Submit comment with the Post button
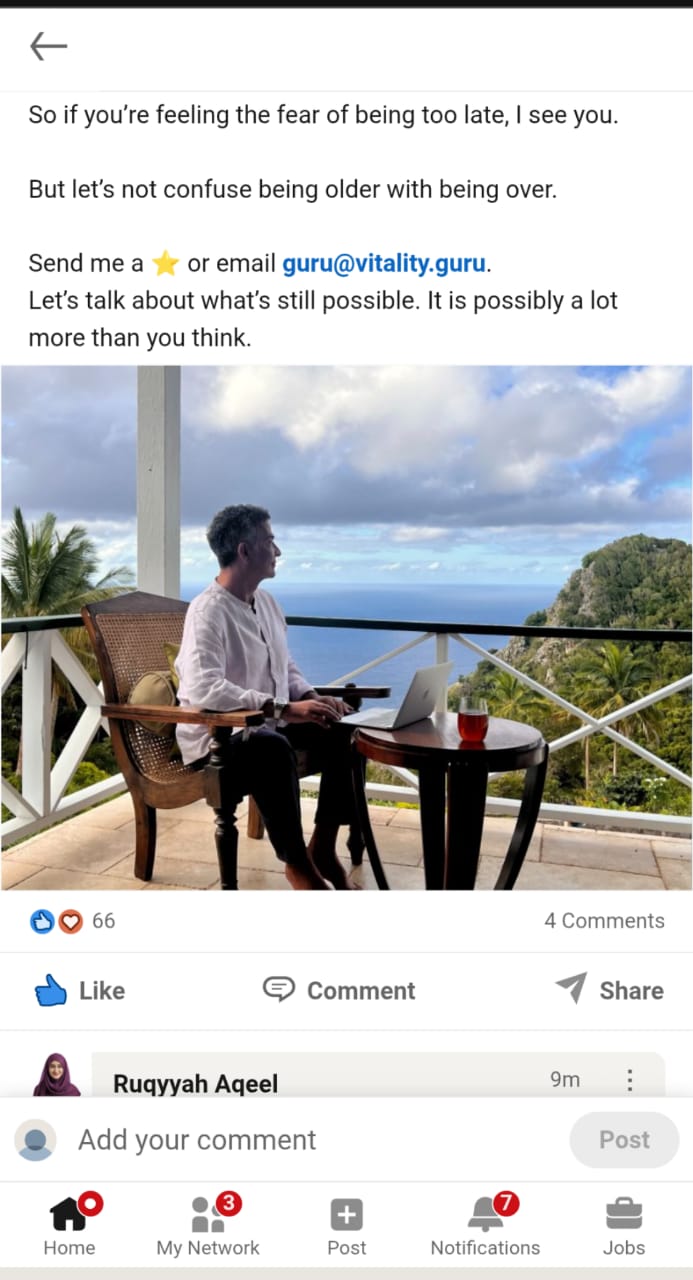The image size is (693, 1280). 624,1140
